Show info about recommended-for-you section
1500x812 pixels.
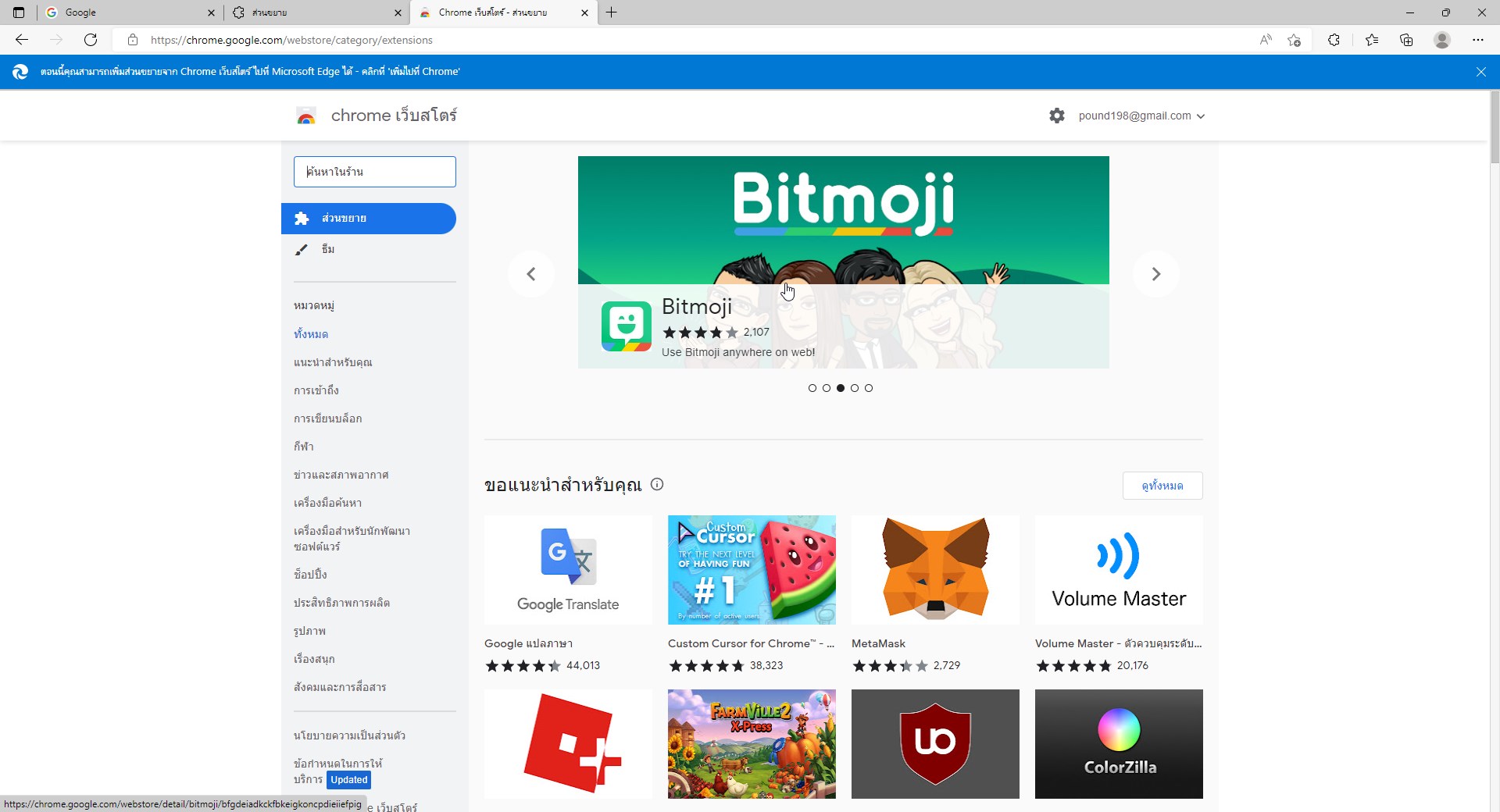[657, 484]
